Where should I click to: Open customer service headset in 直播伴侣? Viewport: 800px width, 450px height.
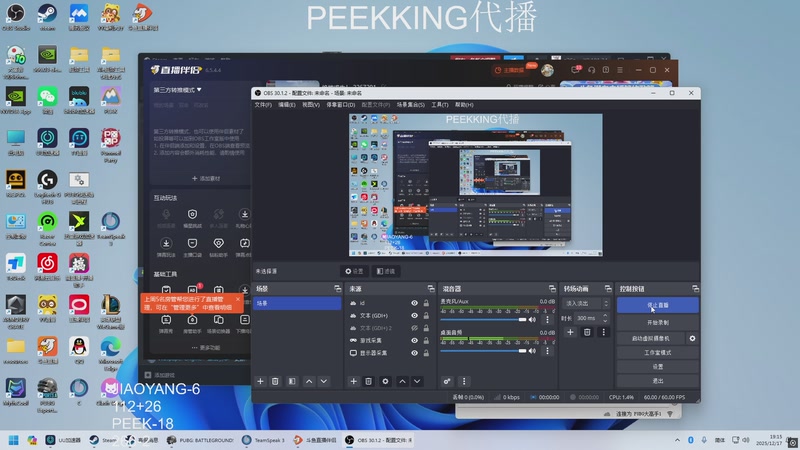click(x=591, y=70)
